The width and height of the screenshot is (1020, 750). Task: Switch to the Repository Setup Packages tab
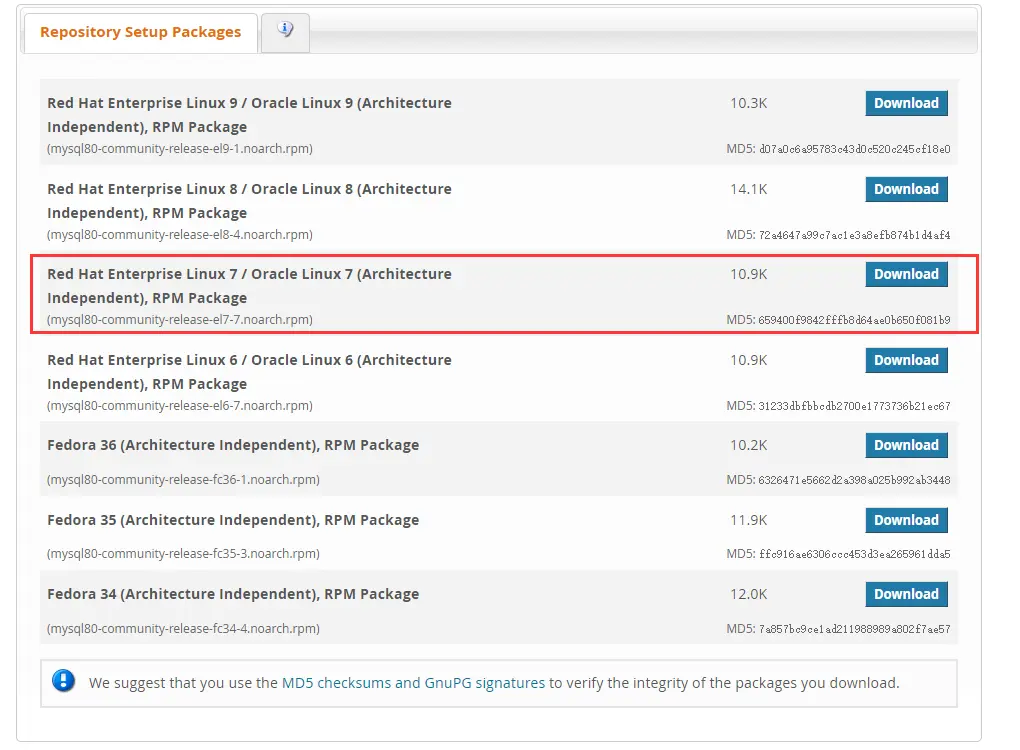pos(140,32)
